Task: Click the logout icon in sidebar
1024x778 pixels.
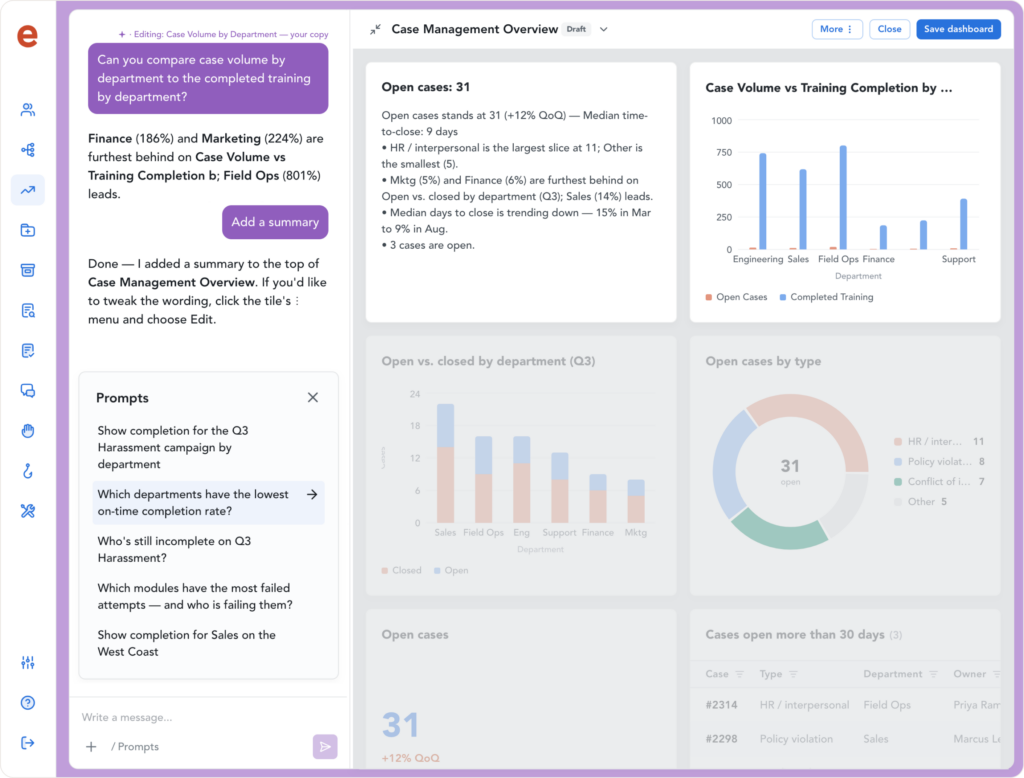Action: click(x=27, y=743)
